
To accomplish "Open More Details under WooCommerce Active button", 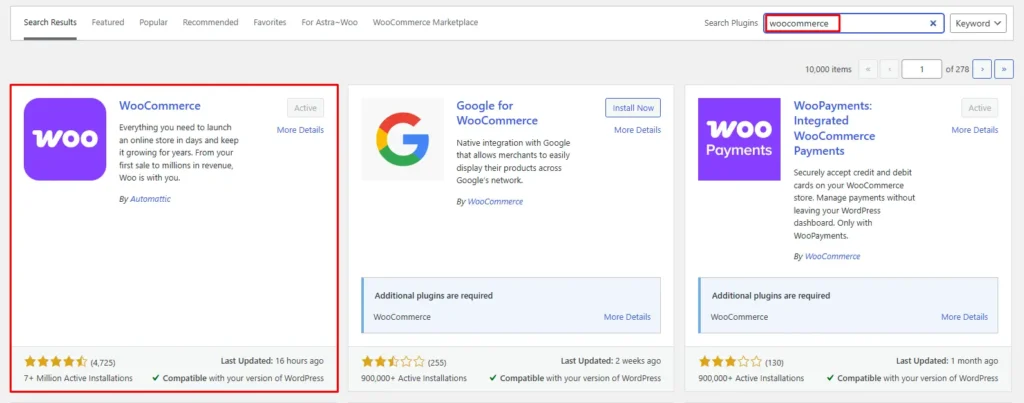I will coord(300,130).
